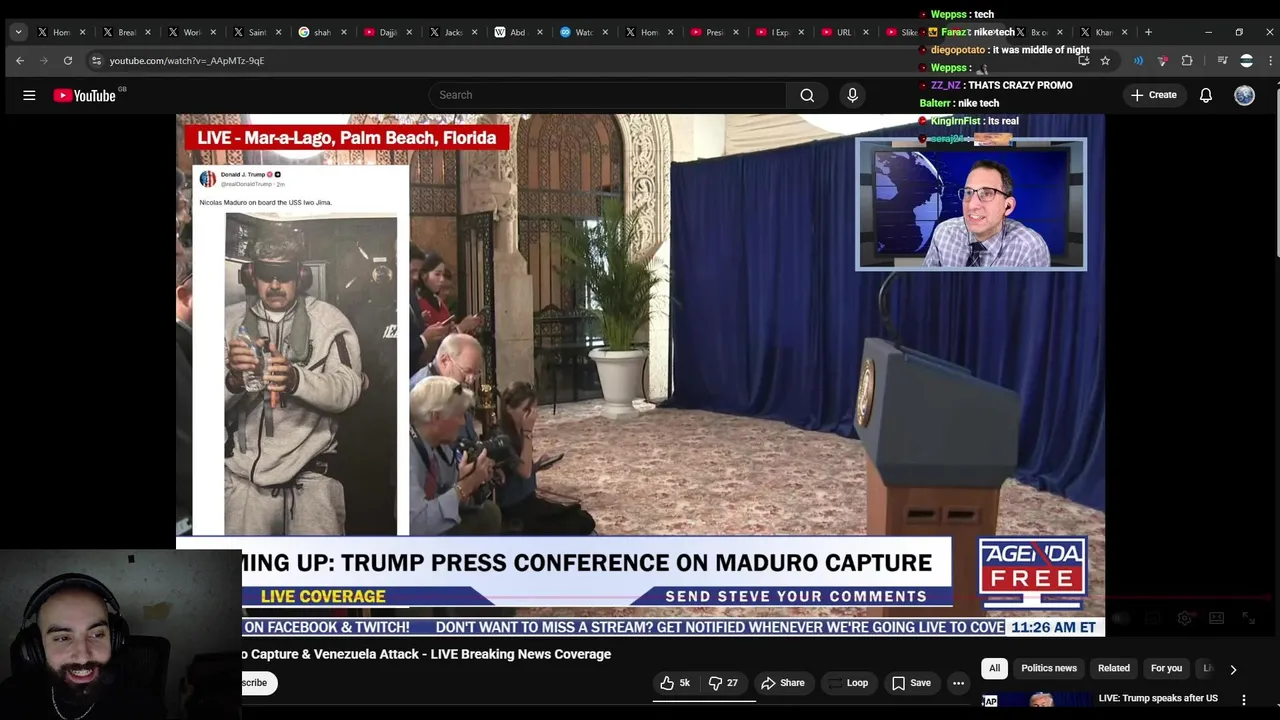Open the Create dropdown
The image size is (1280, 720).
[x=1153, y=95]
